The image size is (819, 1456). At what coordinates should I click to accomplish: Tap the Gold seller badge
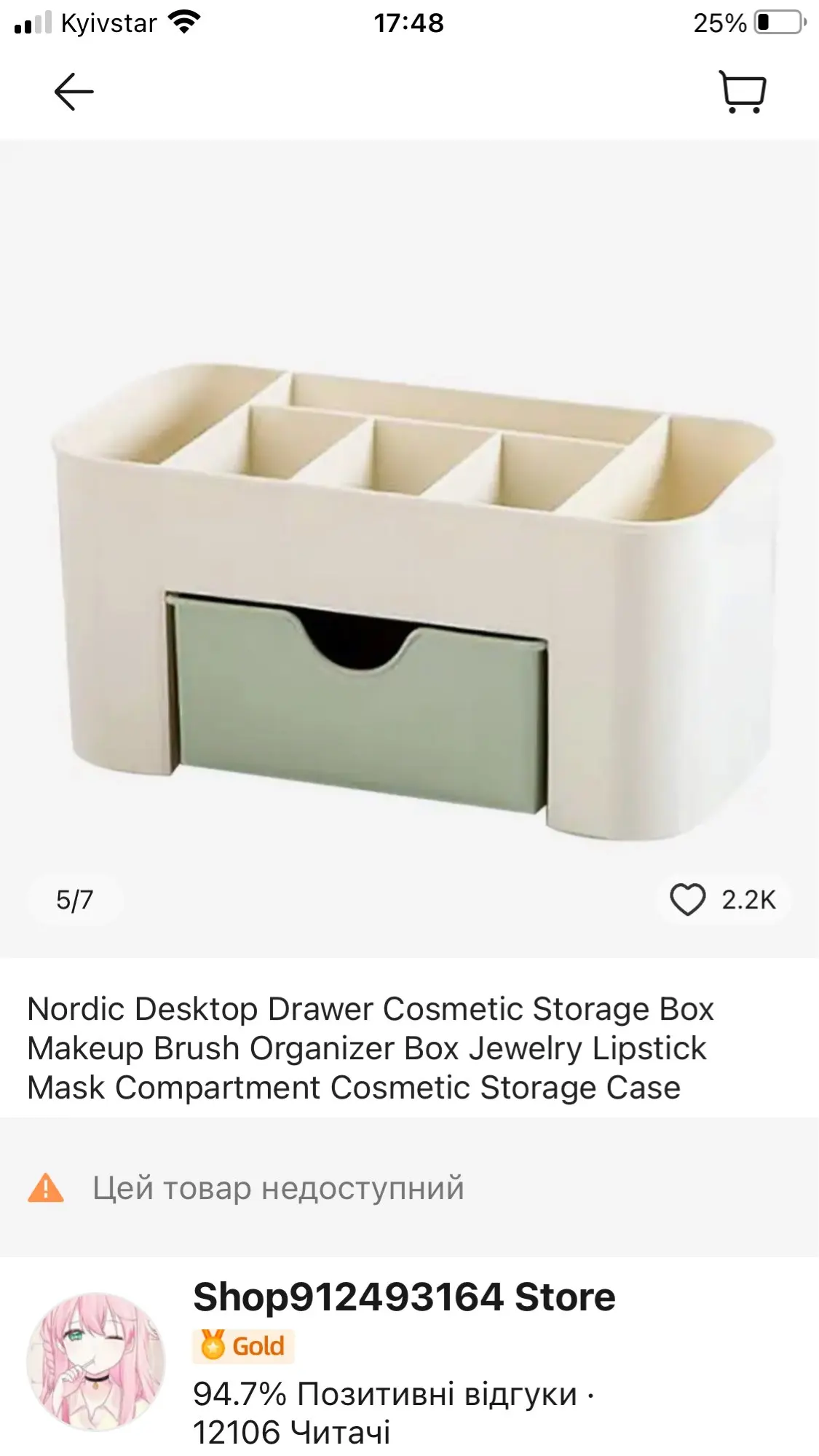(x=243, y=1346)
